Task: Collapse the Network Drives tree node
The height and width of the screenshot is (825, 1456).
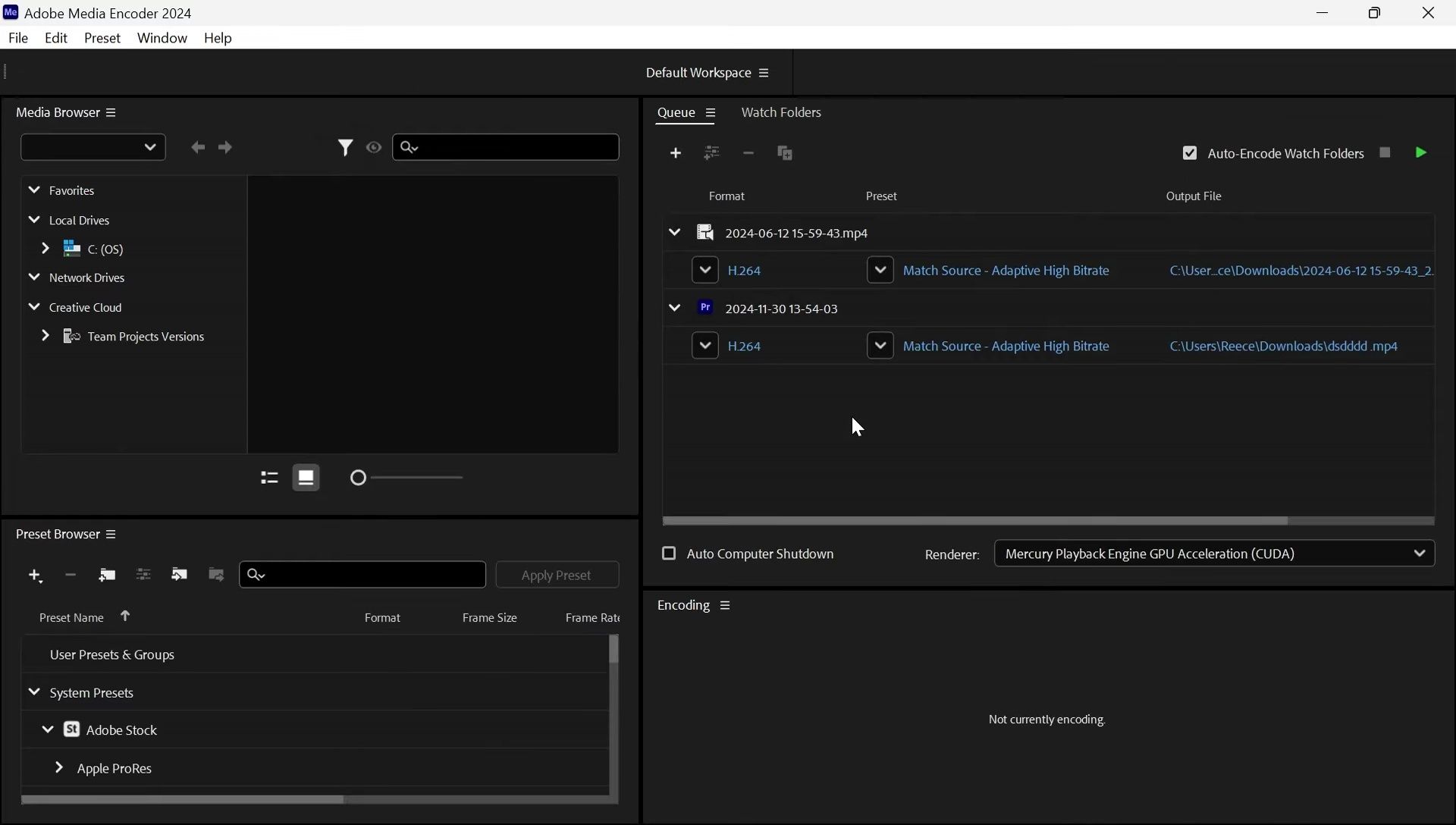Action: pos(34,278)
